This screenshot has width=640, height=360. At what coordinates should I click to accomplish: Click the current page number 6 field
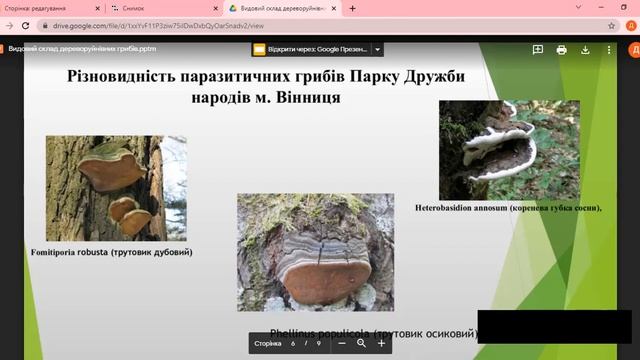[293, 344]
